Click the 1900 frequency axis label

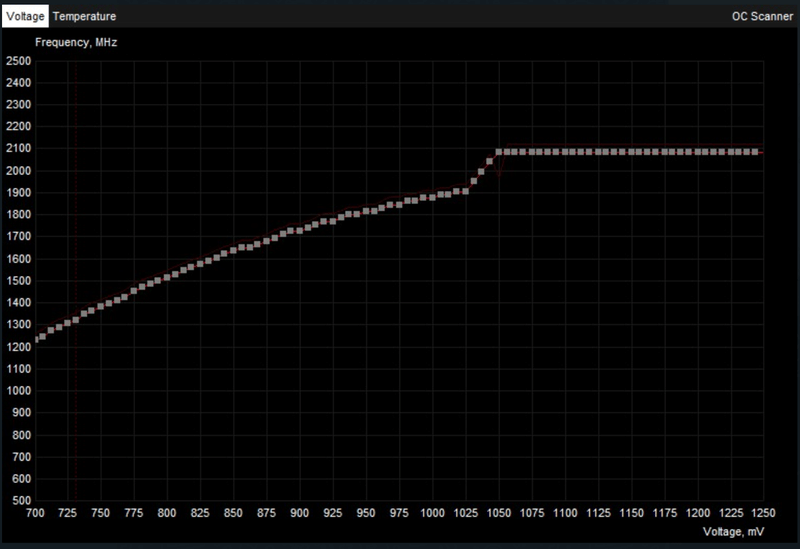click(18, 193)
